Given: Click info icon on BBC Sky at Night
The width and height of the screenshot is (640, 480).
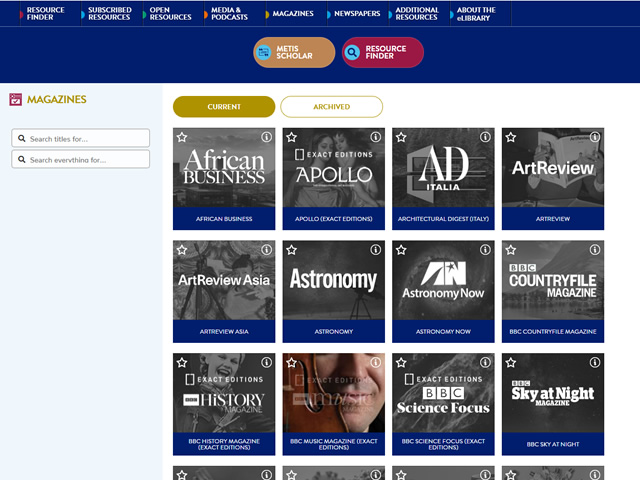Looking at the screenshot, I should tap(595, 362).
